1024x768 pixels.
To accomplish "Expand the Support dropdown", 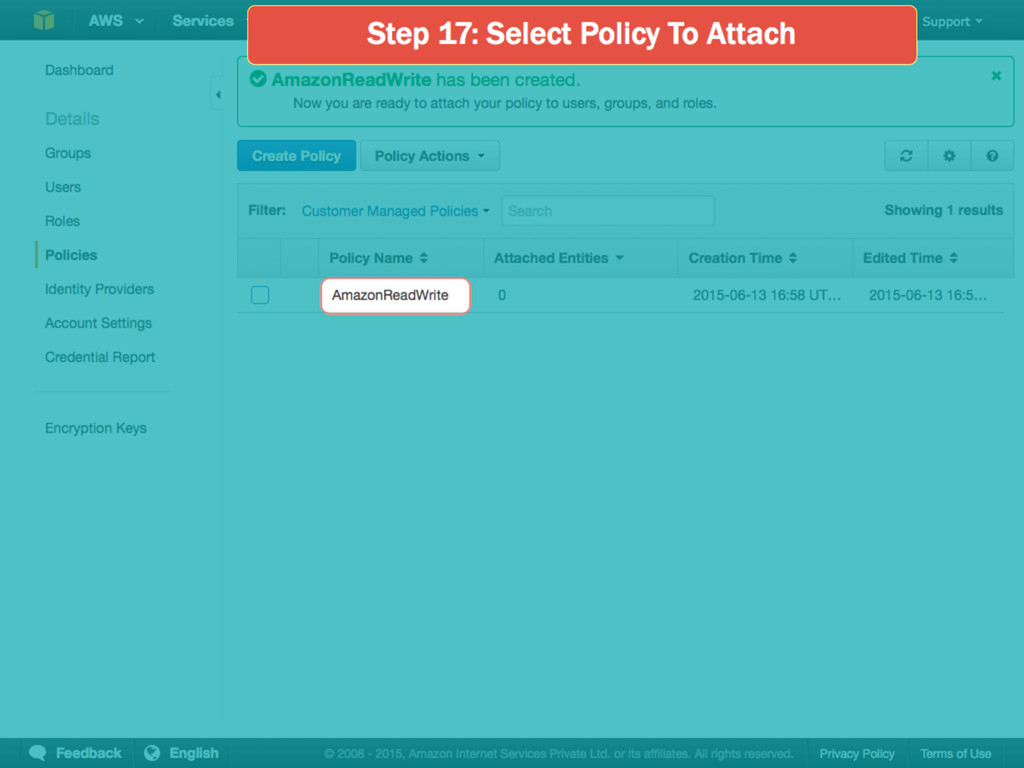I will (952, 22).
